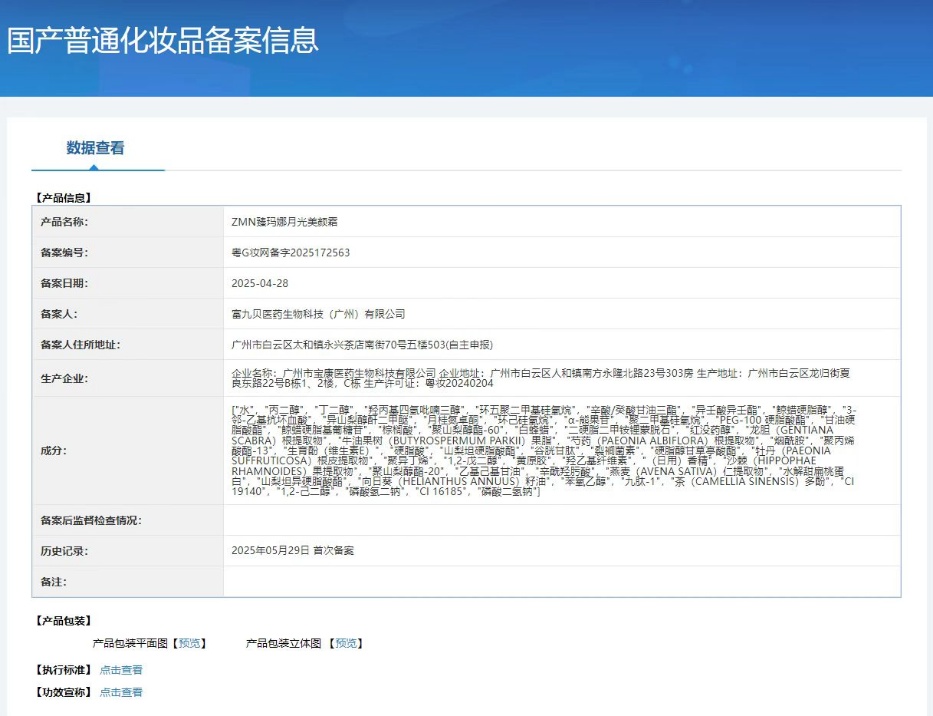Open the 数据查看 tab
Viewport: 933px width, 716px height.
point(96,148)
